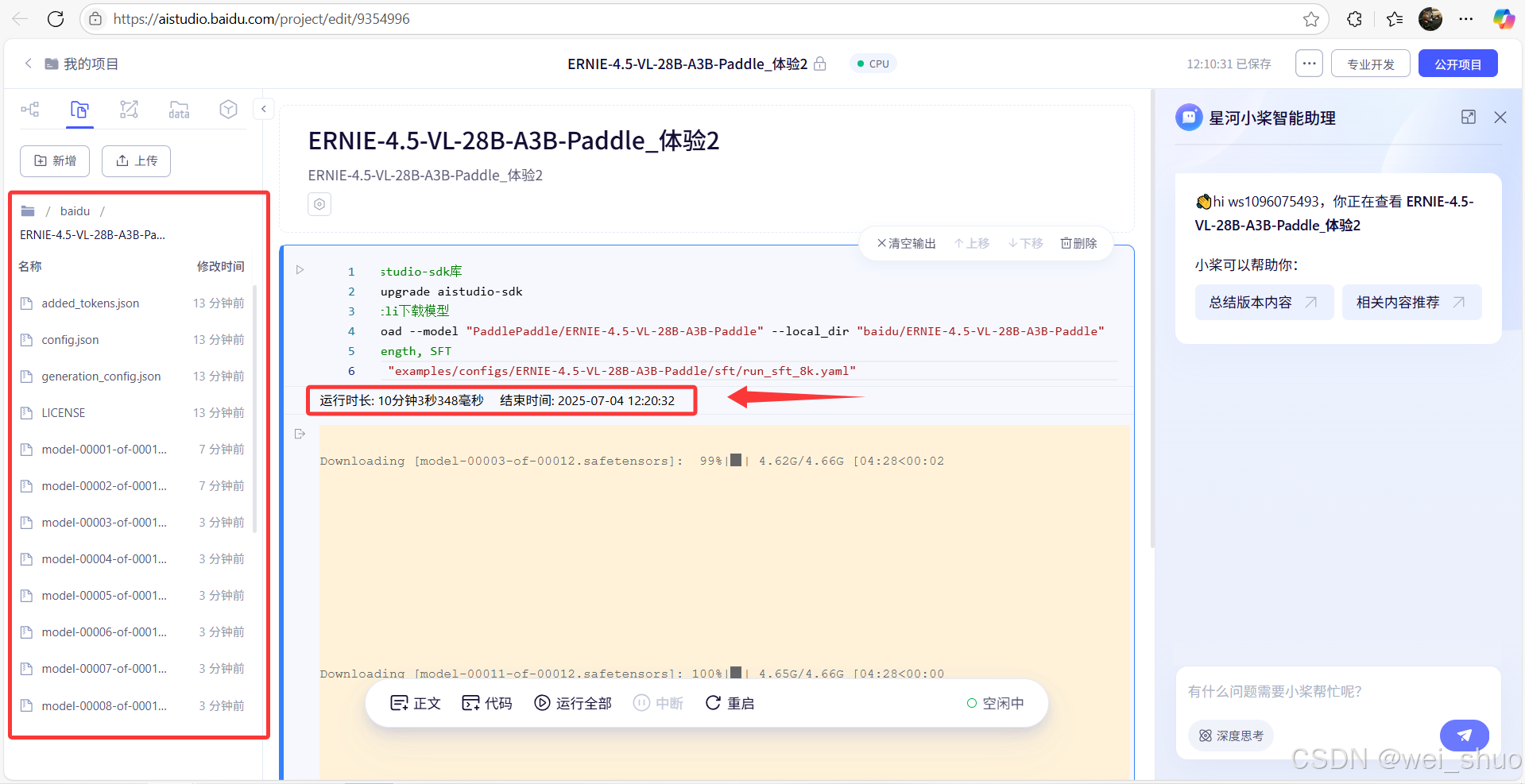Click 总结版本内容 suggestion
Image resolution: width=1525 pixels, height=784 pixels.
(1264, 302)
